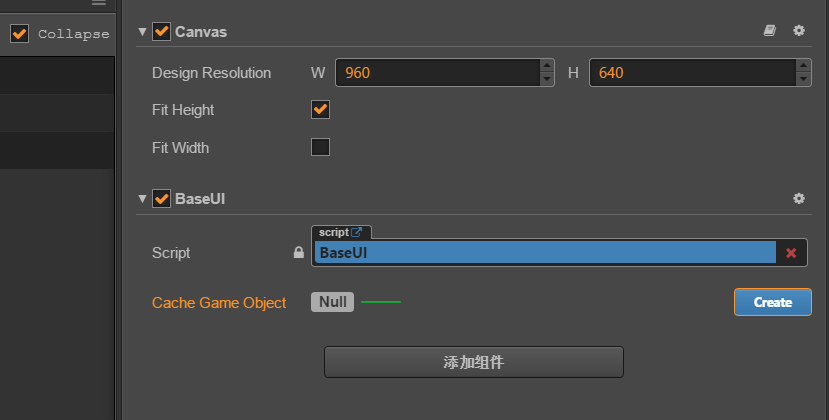Screen dimensions: 829x420
Task: Click the Create button for Cache Game Object
Action: tap(772, 302)
